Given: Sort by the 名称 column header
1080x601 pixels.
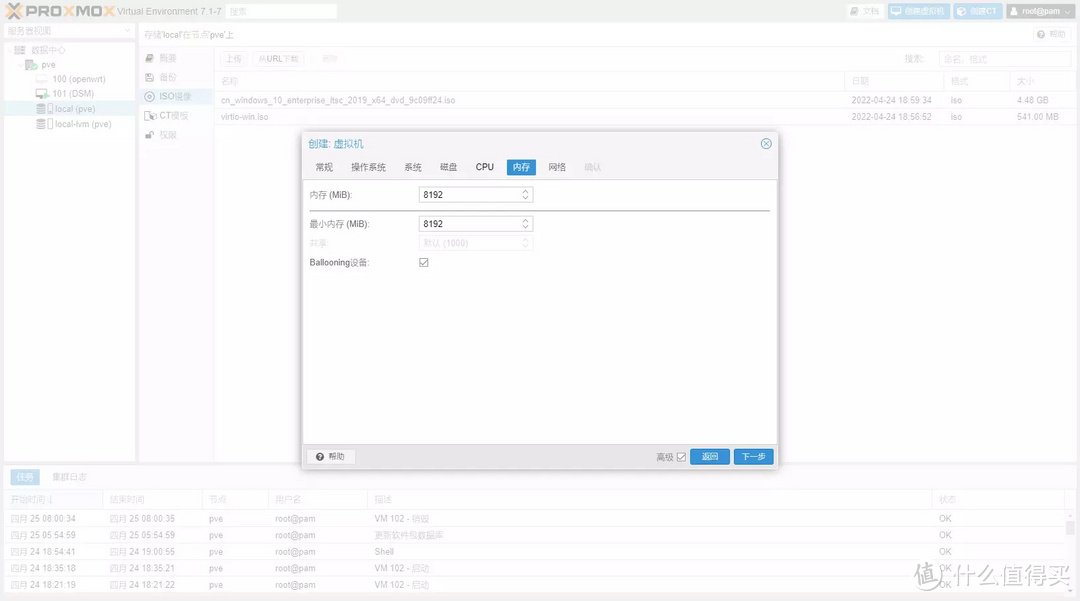Looking at the screenshot, I should pos(530,81).
